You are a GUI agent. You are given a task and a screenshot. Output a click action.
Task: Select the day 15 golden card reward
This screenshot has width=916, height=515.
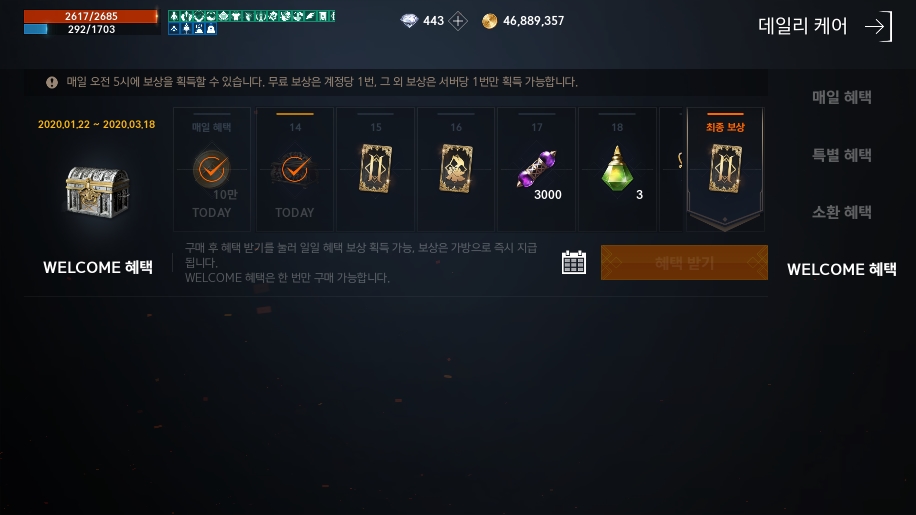[x=375, y=169]
